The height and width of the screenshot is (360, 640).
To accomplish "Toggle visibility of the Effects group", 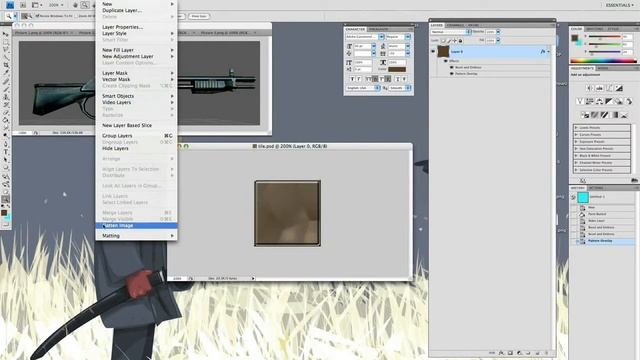I will click(446, 61).
